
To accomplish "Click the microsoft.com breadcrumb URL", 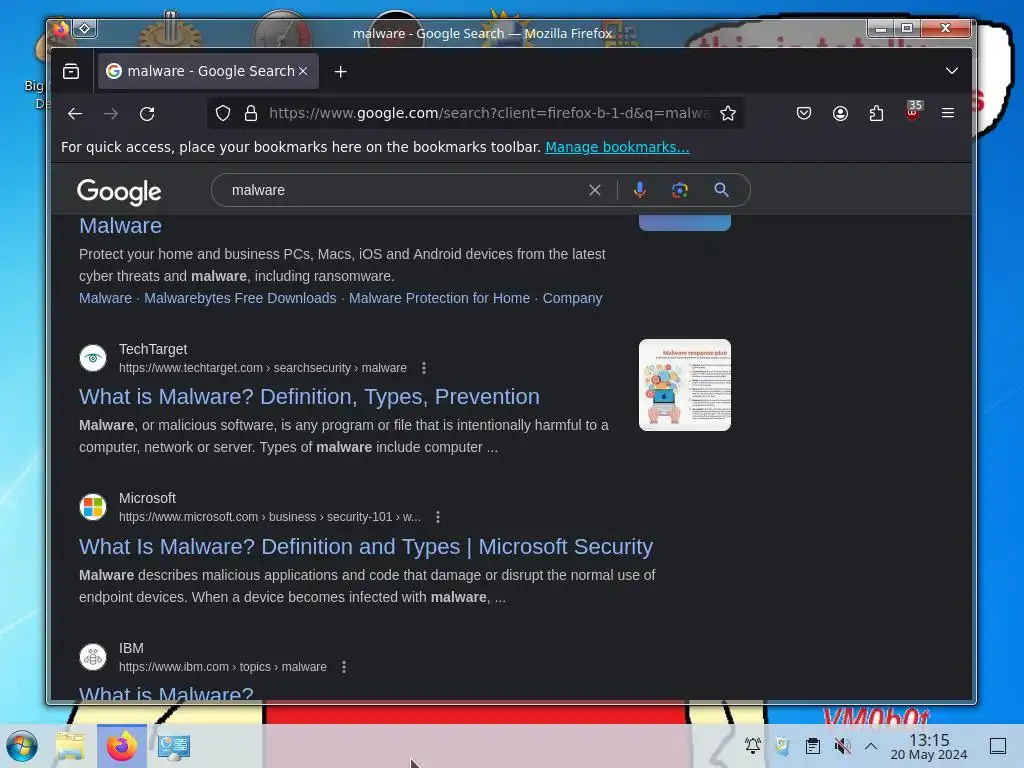I will tap(270, 517).
